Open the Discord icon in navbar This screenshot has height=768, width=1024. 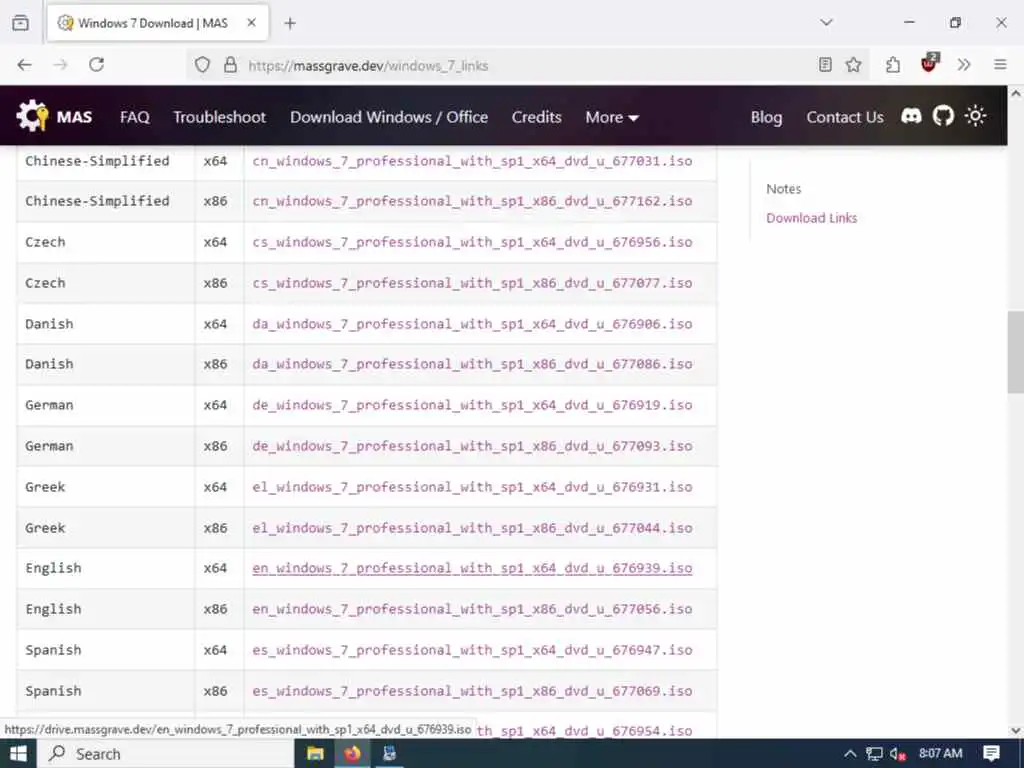[911, 116]
